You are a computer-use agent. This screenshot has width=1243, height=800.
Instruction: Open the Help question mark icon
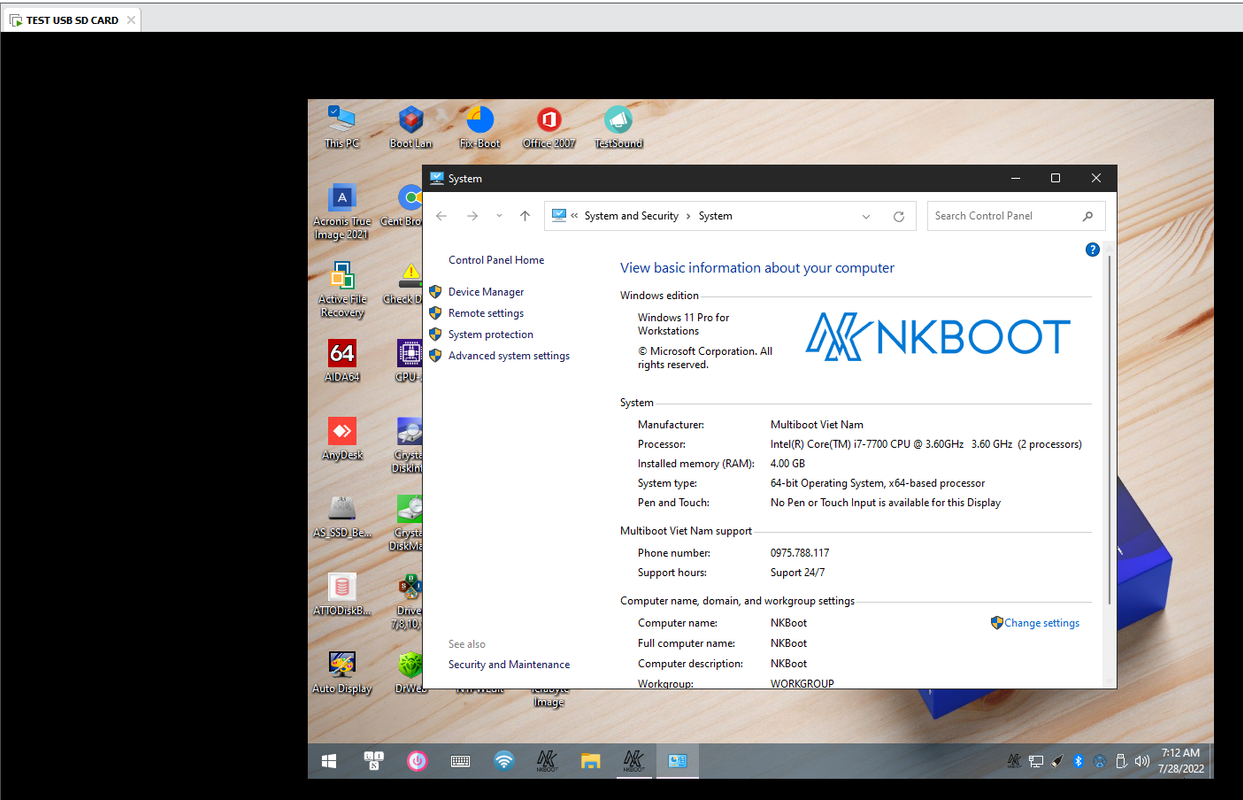pyautogui.click(x=1092, y=250)
